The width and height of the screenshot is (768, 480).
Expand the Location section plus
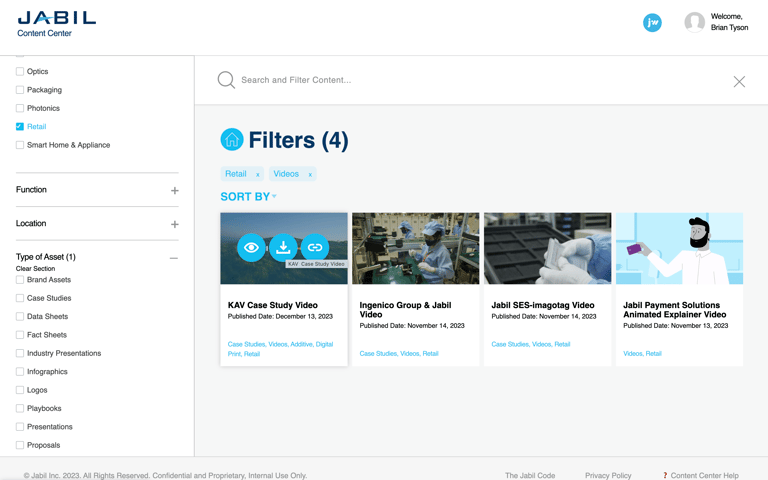(174, 224)
